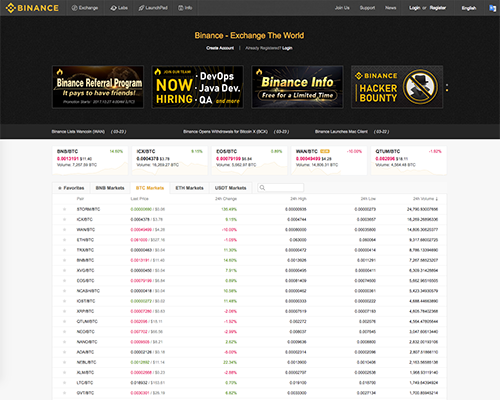Star the NEO/BTC pair
The height and width of the screenshot is (400, 500).
[x=64, y=332]
